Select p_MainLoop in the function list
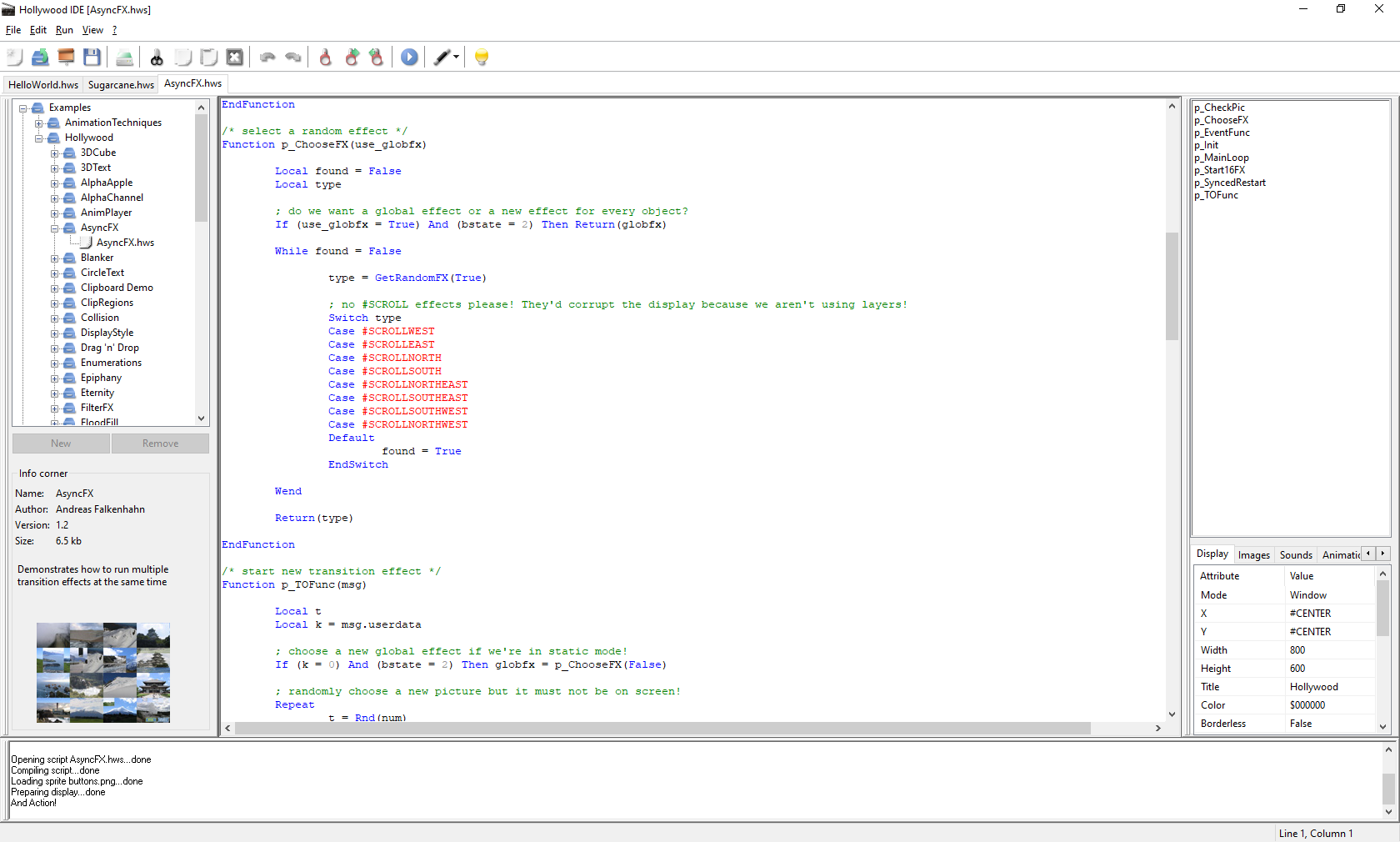1400x842 pixels. [x=1221, y=158]
